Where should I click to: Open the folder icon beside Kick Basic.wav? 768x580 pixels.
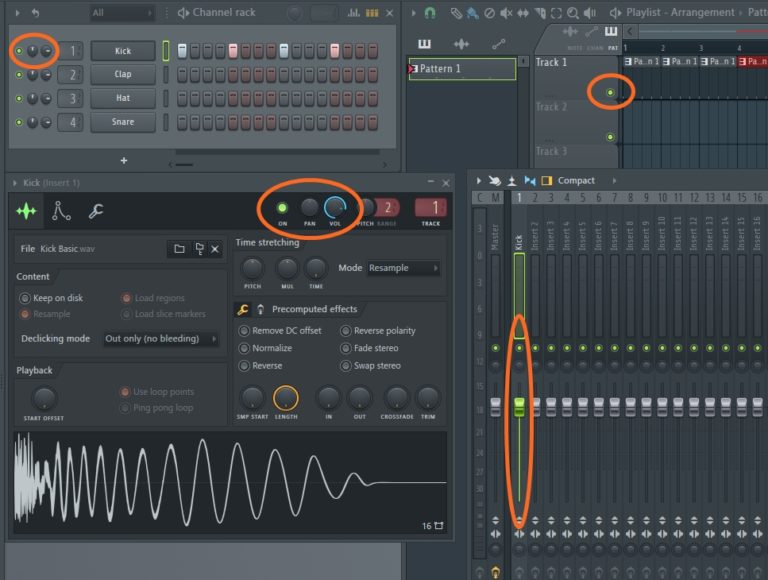179,249
